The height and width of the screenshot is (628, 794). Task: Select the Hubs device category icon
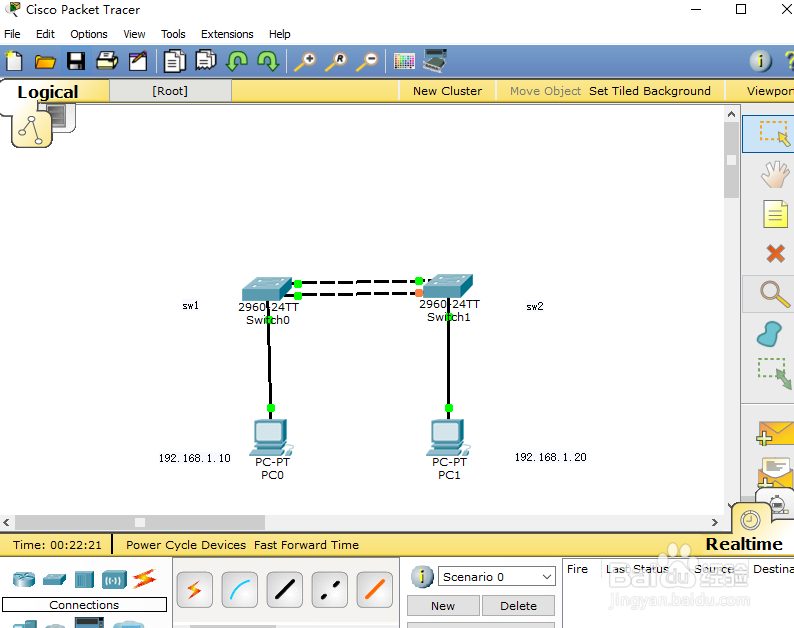(84, 579)
